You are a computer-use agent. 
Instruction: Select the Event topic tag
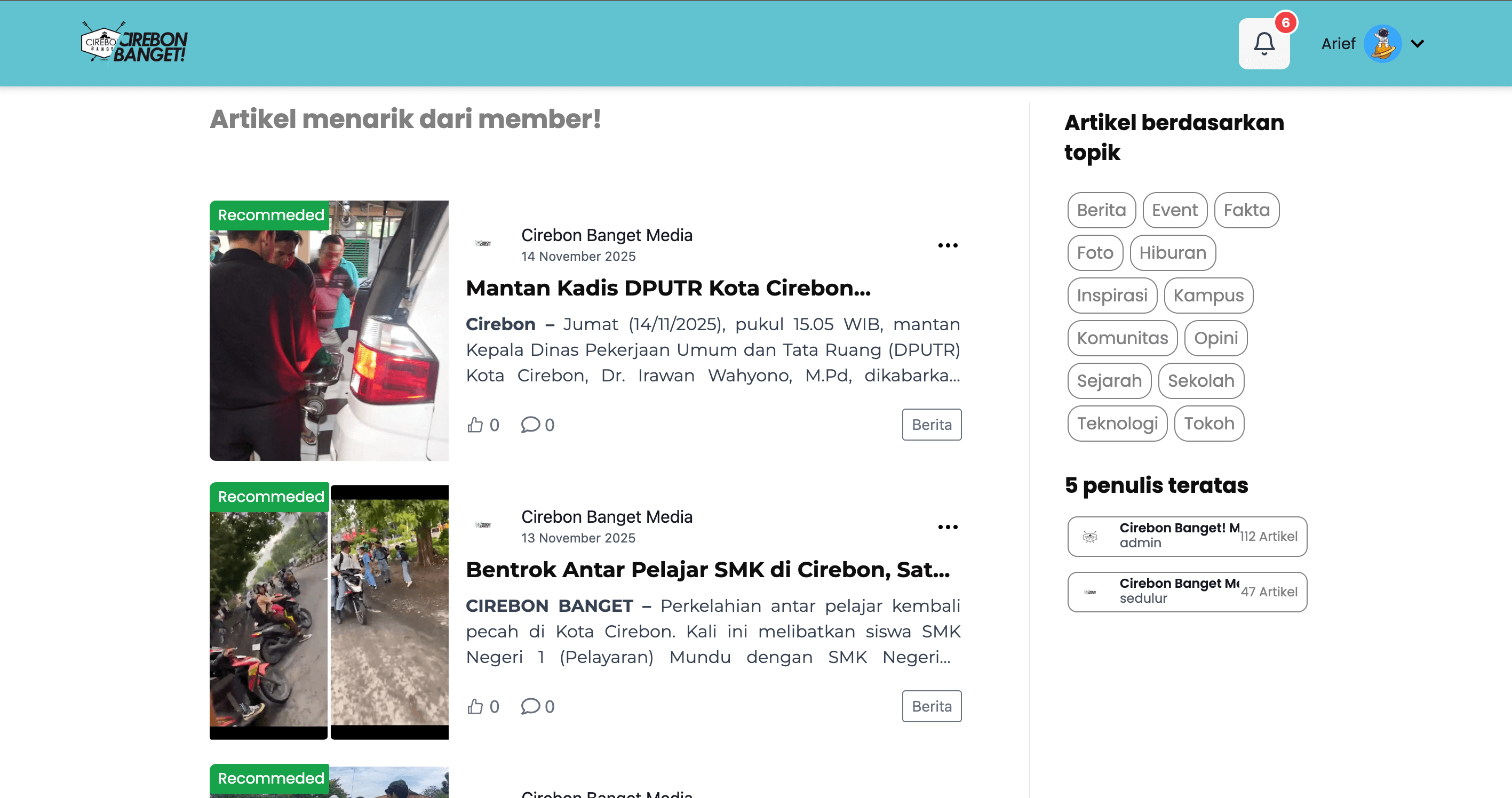tap(1174, 210)
